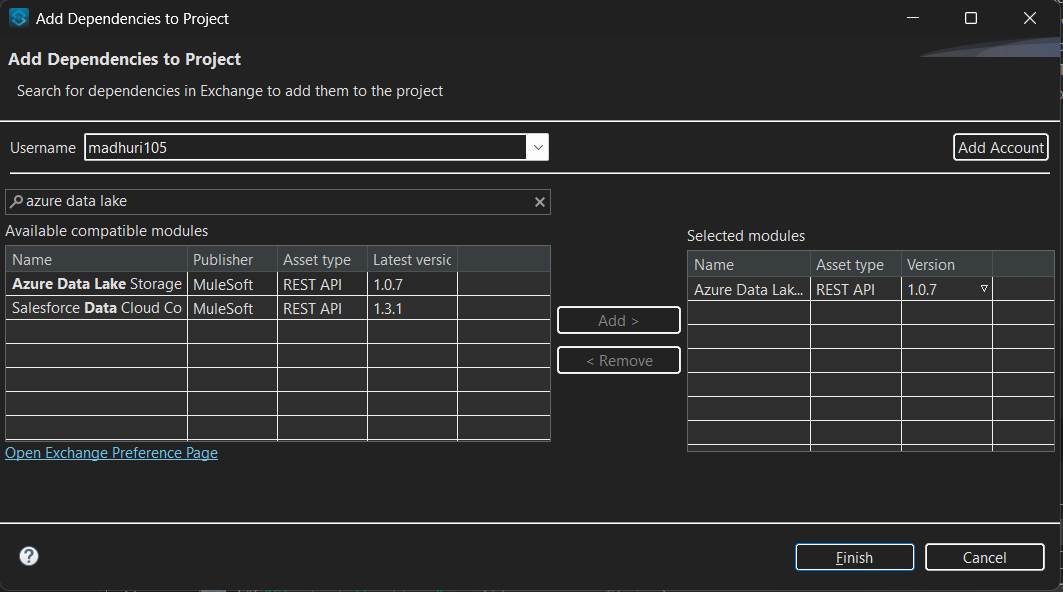Open the Username dropdown arrow
1063x592 pixels.
click(538, 148)
